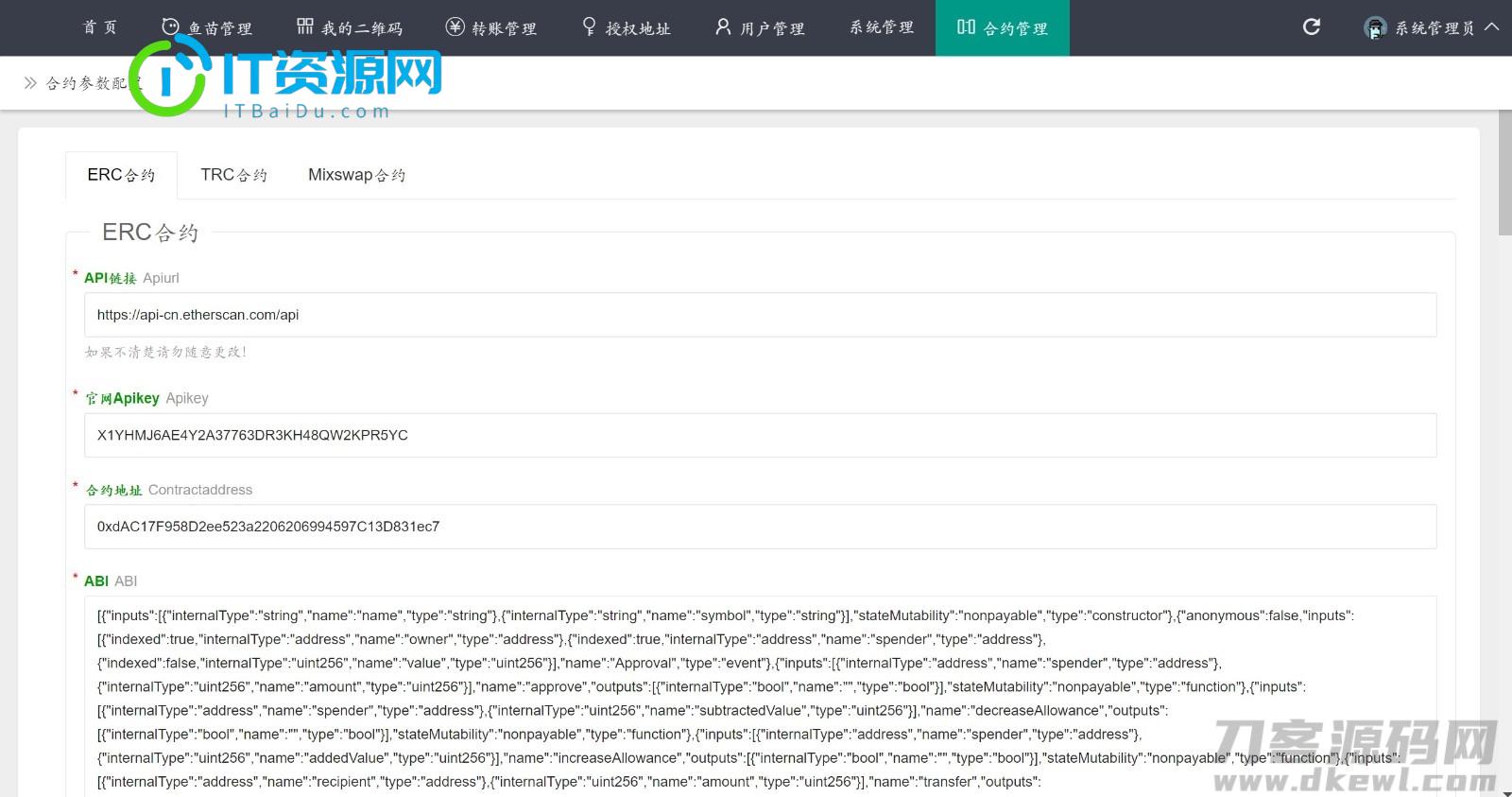Image resolution: width=1512 pixels, height=797 pixels.
Task: Click the breadcrumb double-arrow icon
Action: [x=30, y=83]
